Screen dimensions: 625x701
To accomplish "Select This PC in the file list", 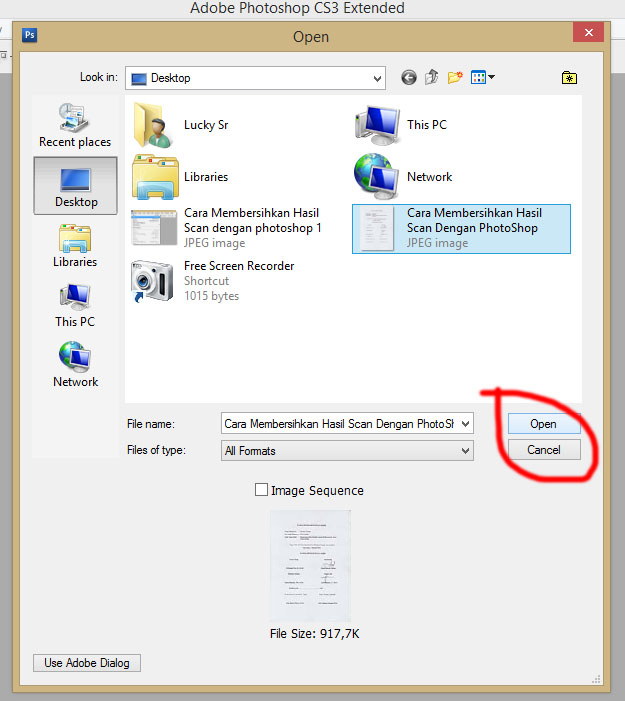I will pyautogui.click(x=401, y=125).
